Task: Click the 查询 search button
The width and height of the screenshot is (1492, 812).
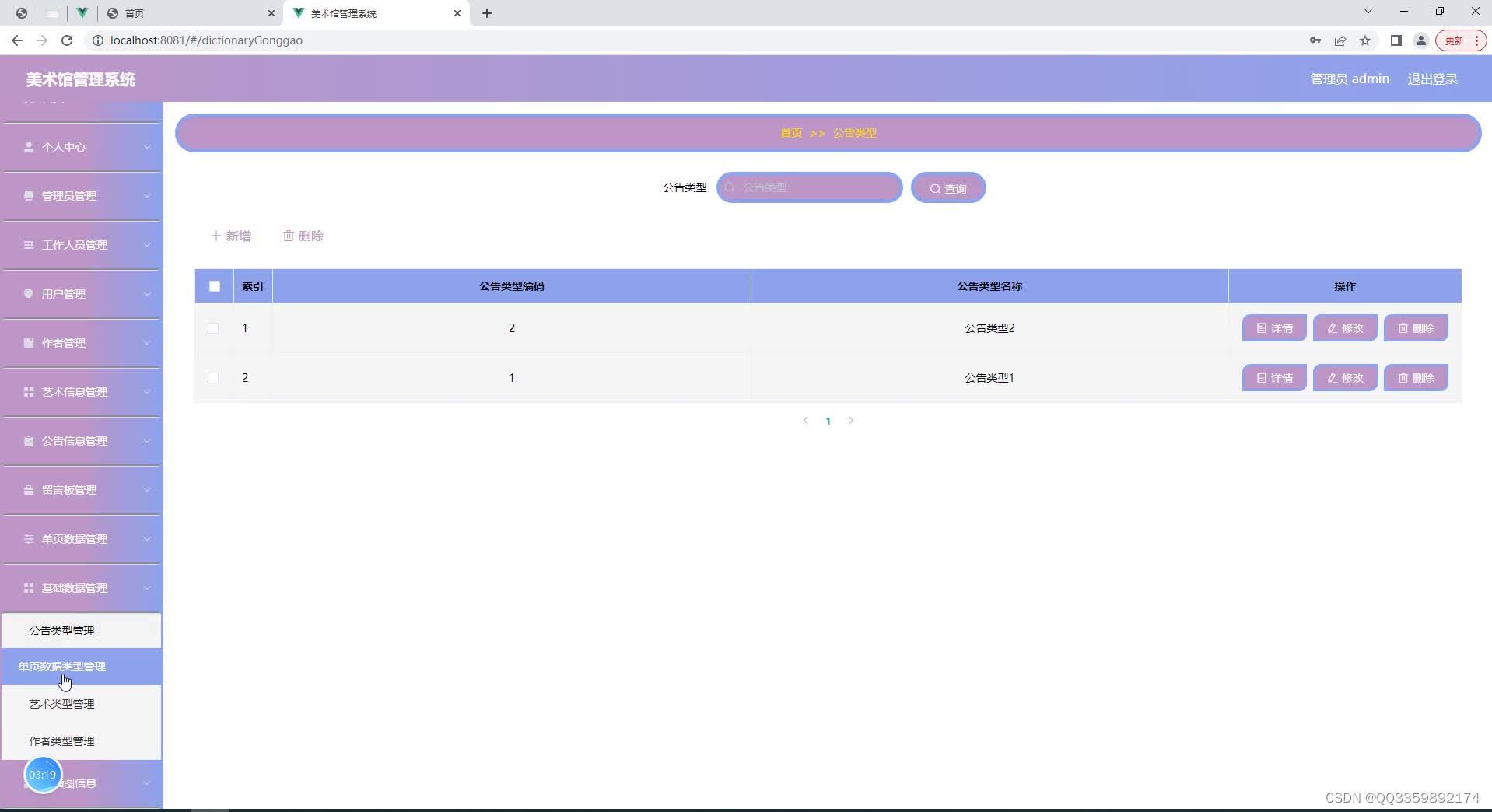Action: (948, 188)
